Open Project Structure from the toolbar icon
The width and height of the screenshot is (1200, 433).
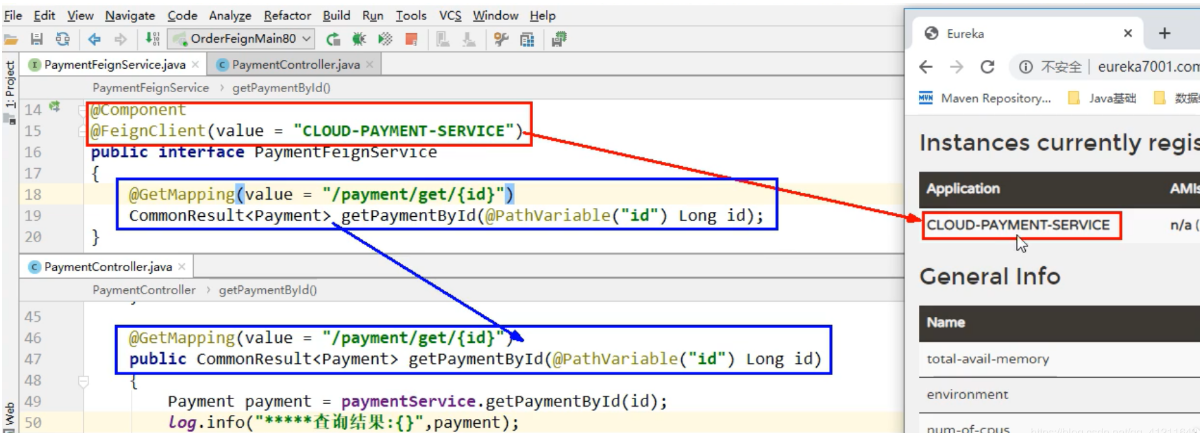(x=528, y=39)
